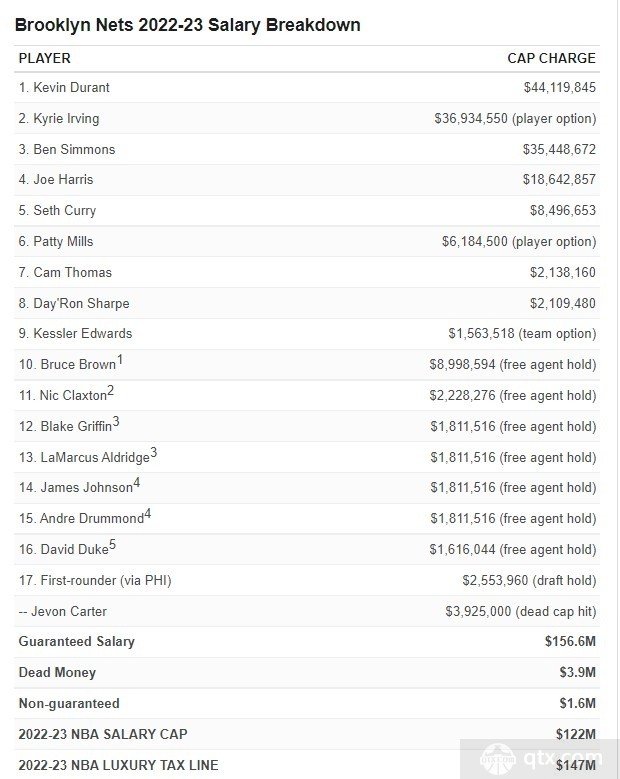Click the Guaranteed Salary $156.6M total
This screenshot has height=779, width=620.
pos(570,641)
